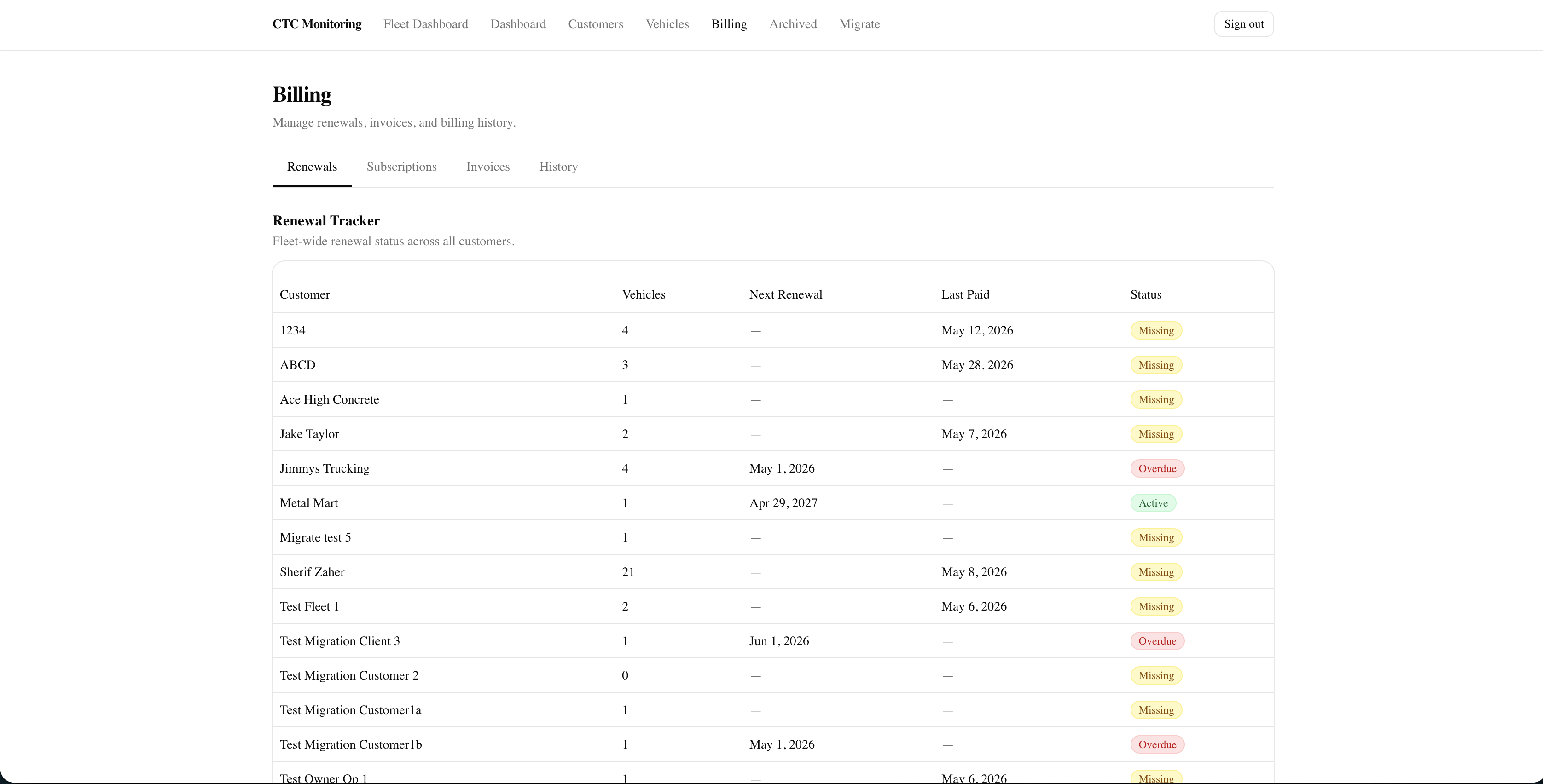The height and width of the screenshot is (784, 1543).
Task: Click Test Migration Customer 2 name
Action: click(x=349, y=675)
